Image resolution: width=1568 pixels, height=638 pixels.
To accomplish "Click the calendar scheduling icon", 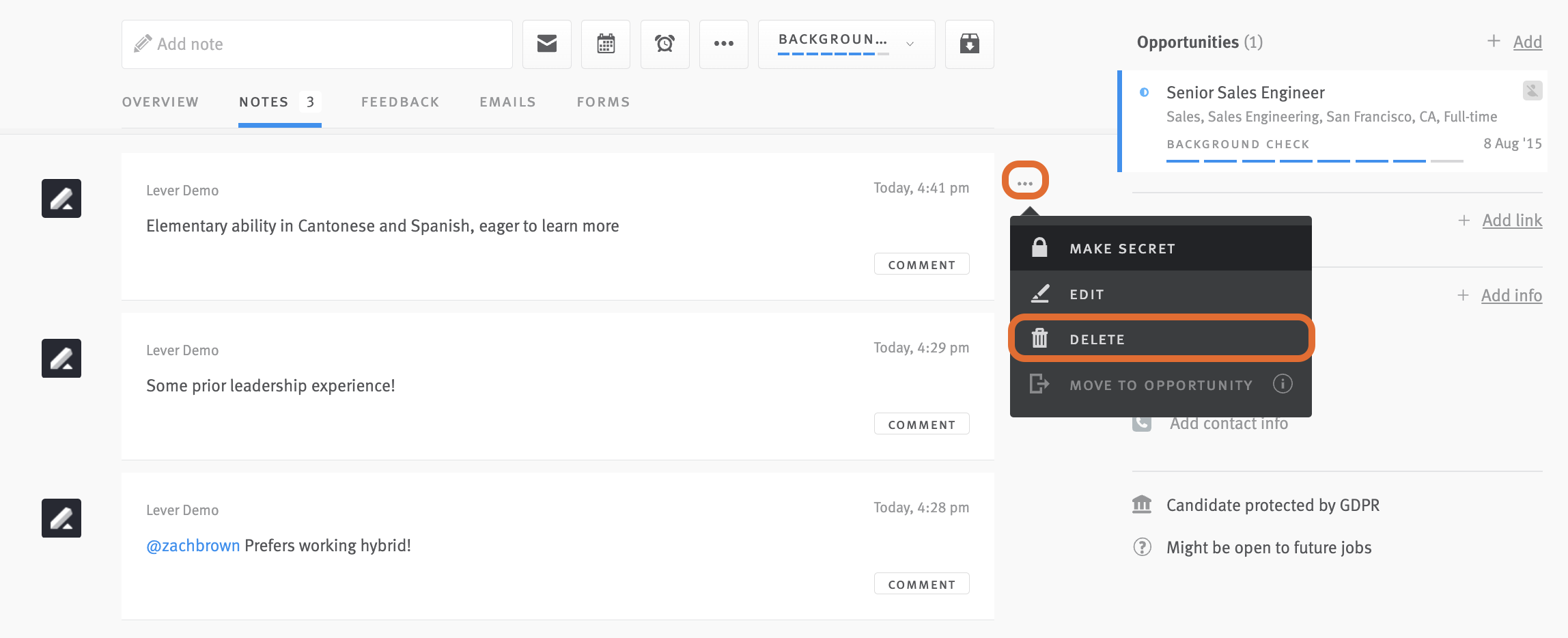I will click(605, 44).
